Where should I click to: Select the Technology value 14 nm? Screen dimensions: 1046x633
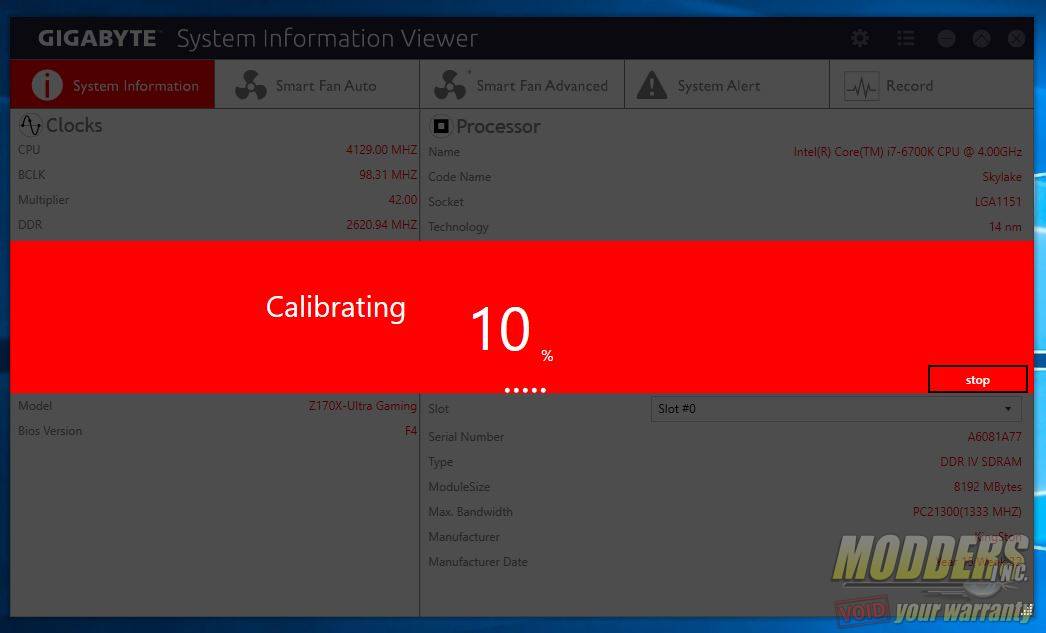(x=1005, y=227)
